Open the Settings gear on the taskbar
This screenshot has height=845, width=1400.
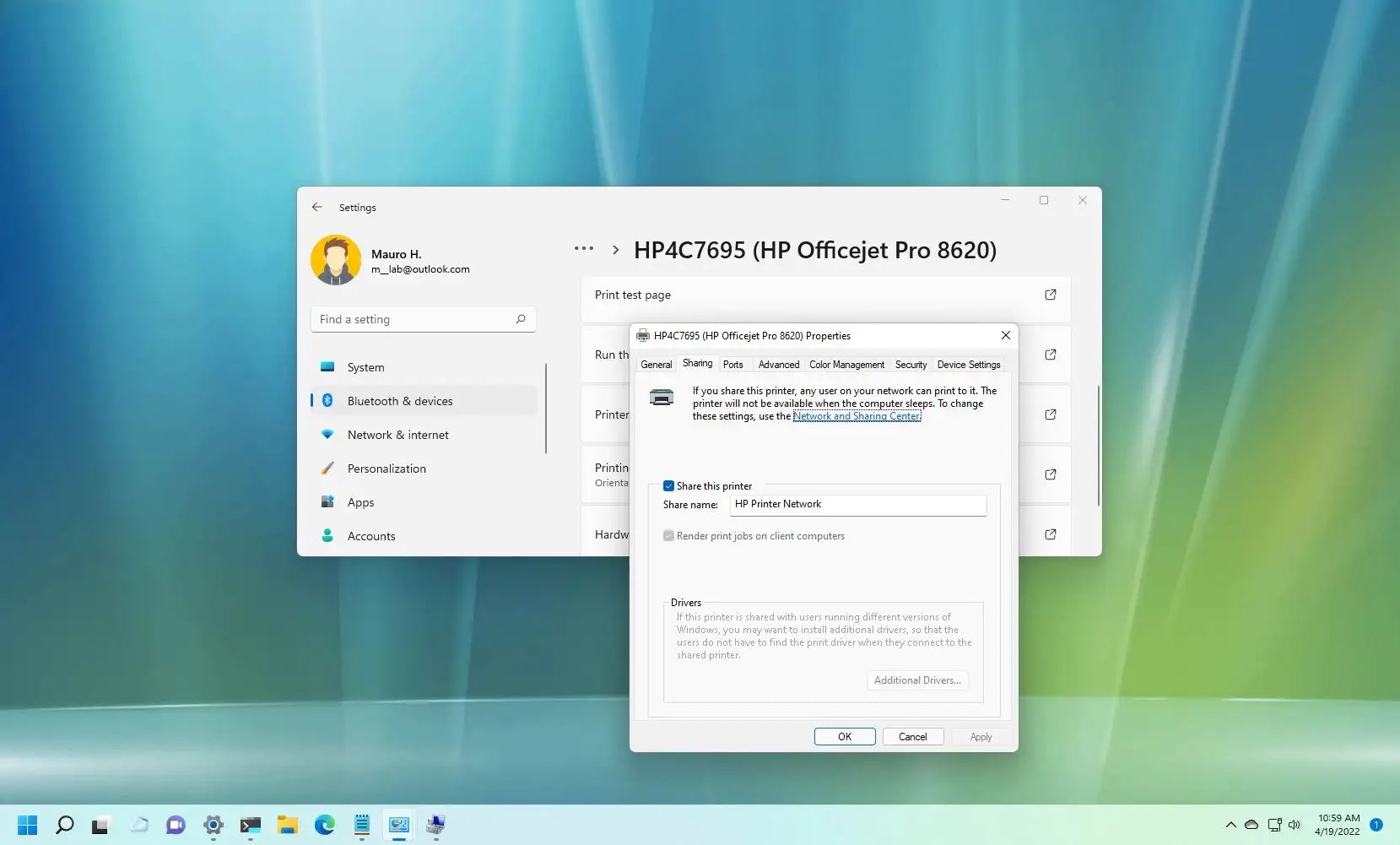[214, 826]
